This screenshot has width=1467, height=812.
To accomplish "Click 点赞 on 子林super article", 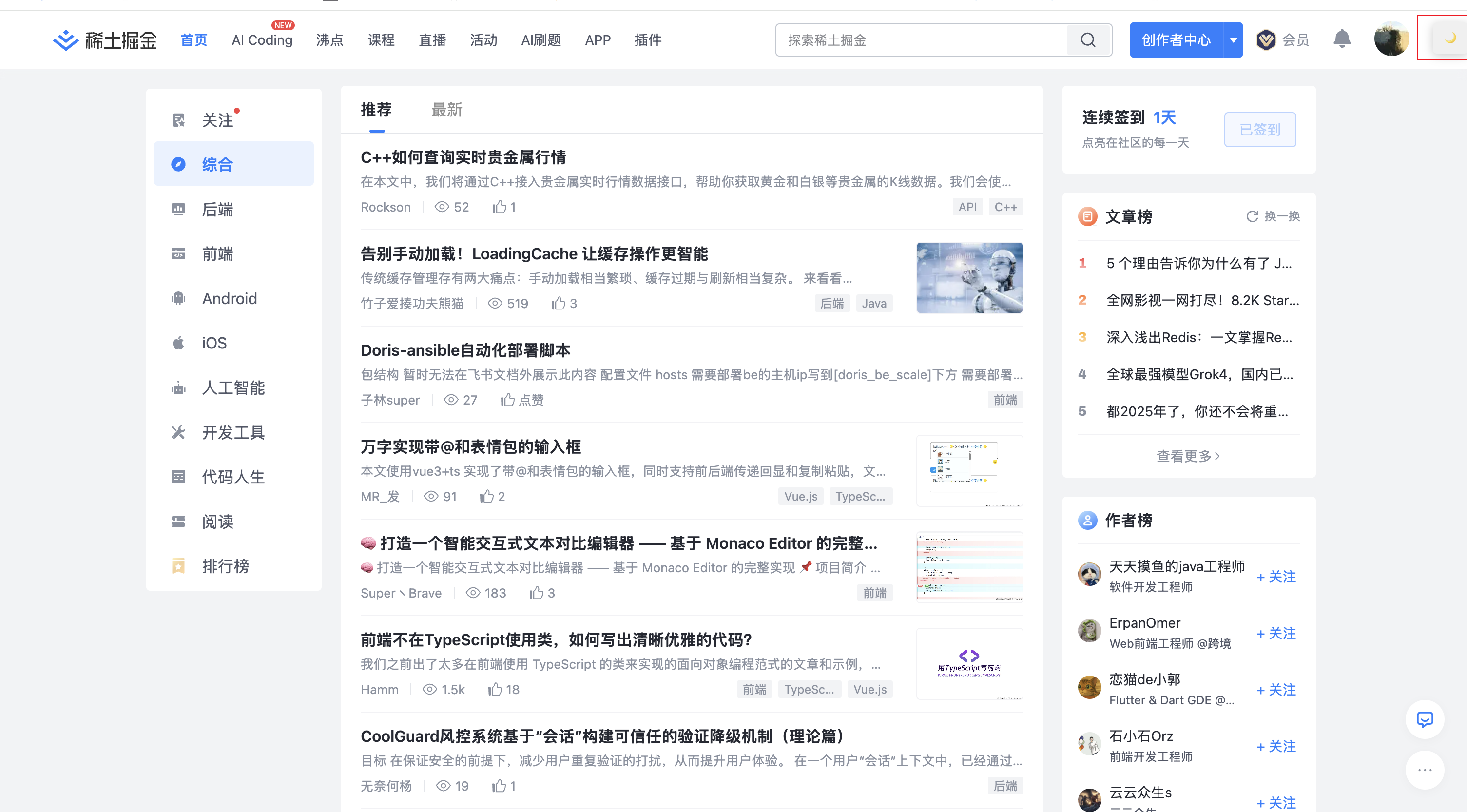I will coord(521,400).
